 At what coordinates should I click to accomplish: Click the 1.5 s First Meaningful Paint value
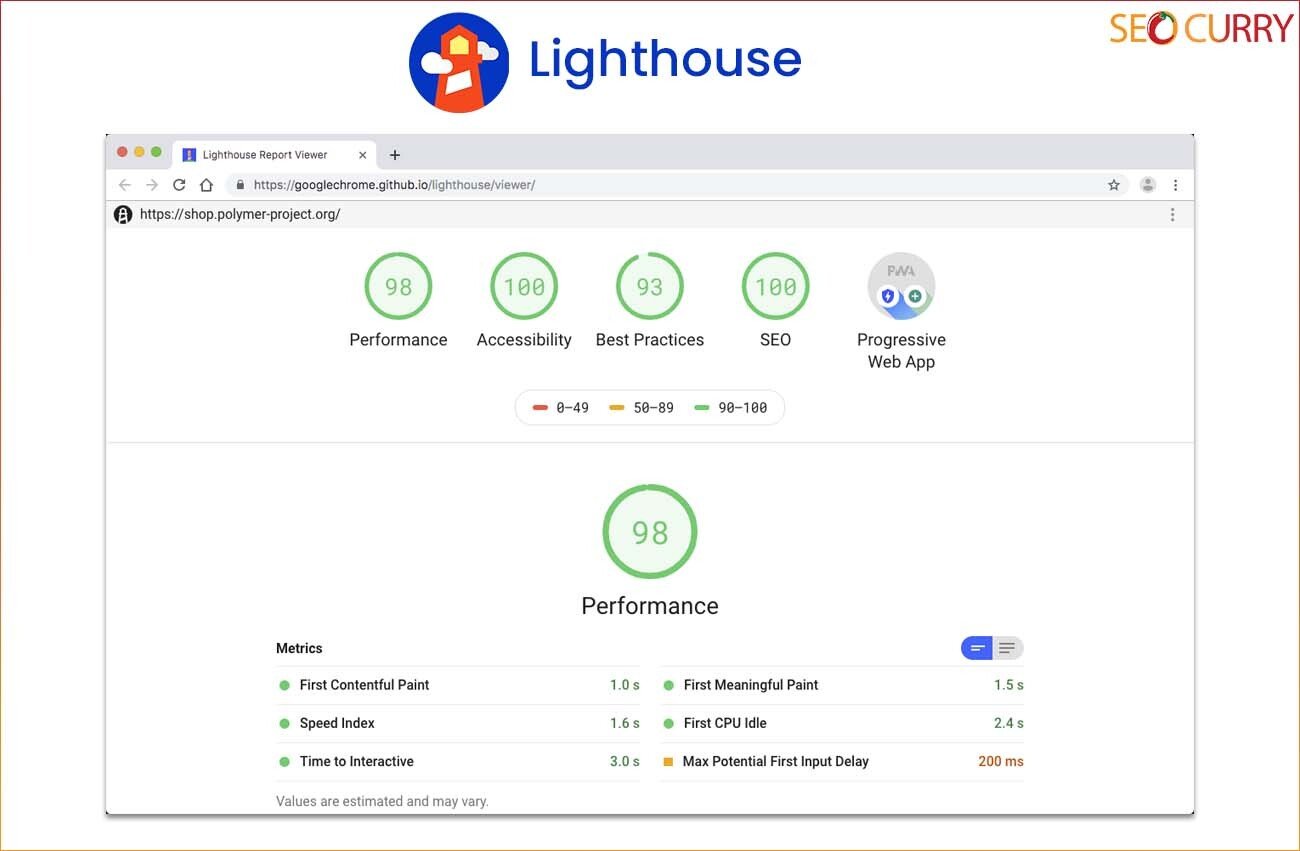[x=1009, y=685]
